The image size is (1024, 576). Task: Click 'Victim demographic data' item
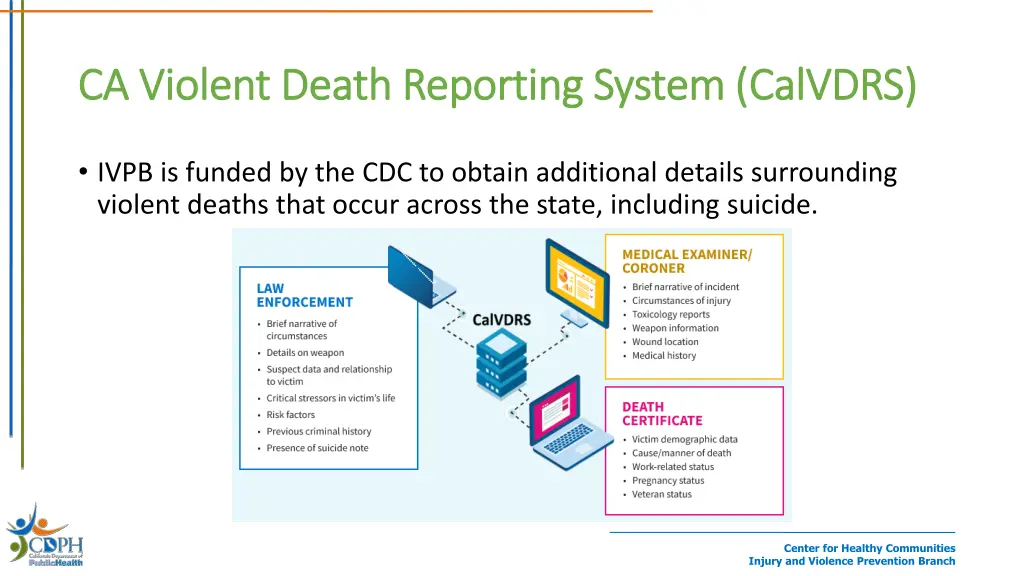pyautogui.click(x=684, y=440)
